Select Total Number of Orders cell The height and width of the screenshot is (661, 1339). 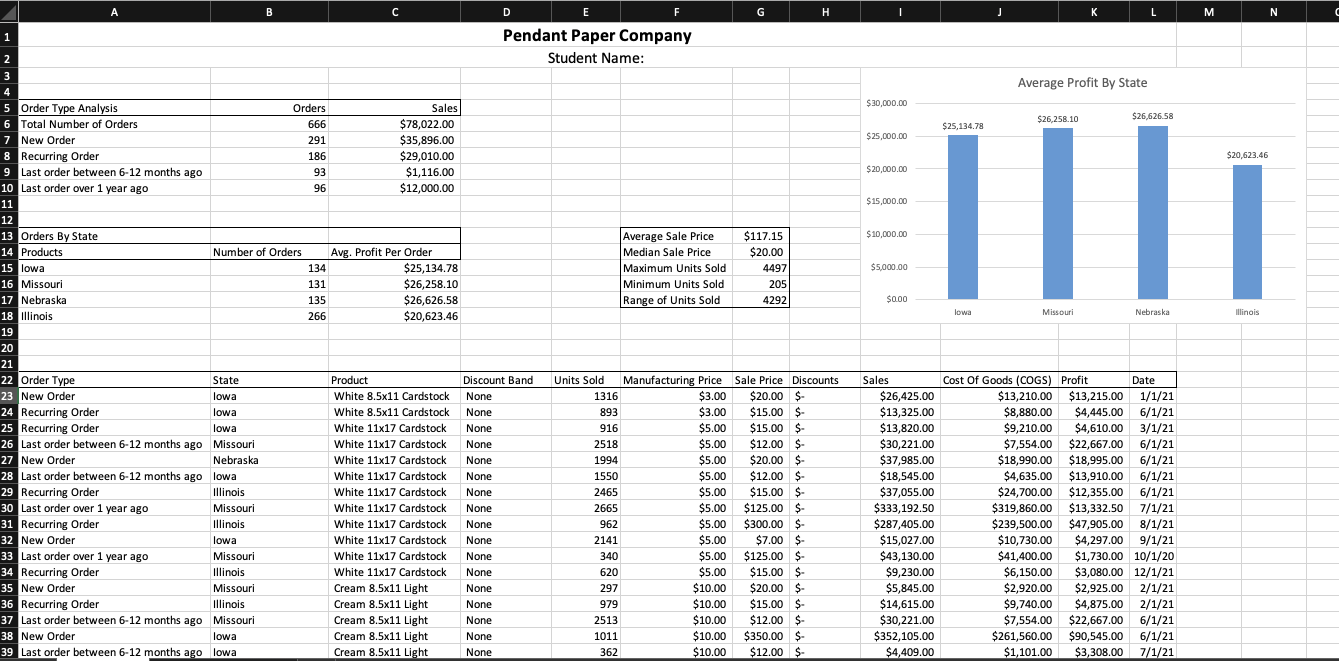pos(114,124)
